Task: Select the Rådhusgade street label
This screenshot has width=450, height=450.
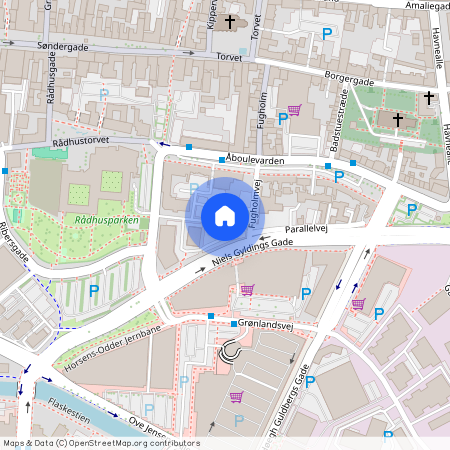Action: [51, 78]
